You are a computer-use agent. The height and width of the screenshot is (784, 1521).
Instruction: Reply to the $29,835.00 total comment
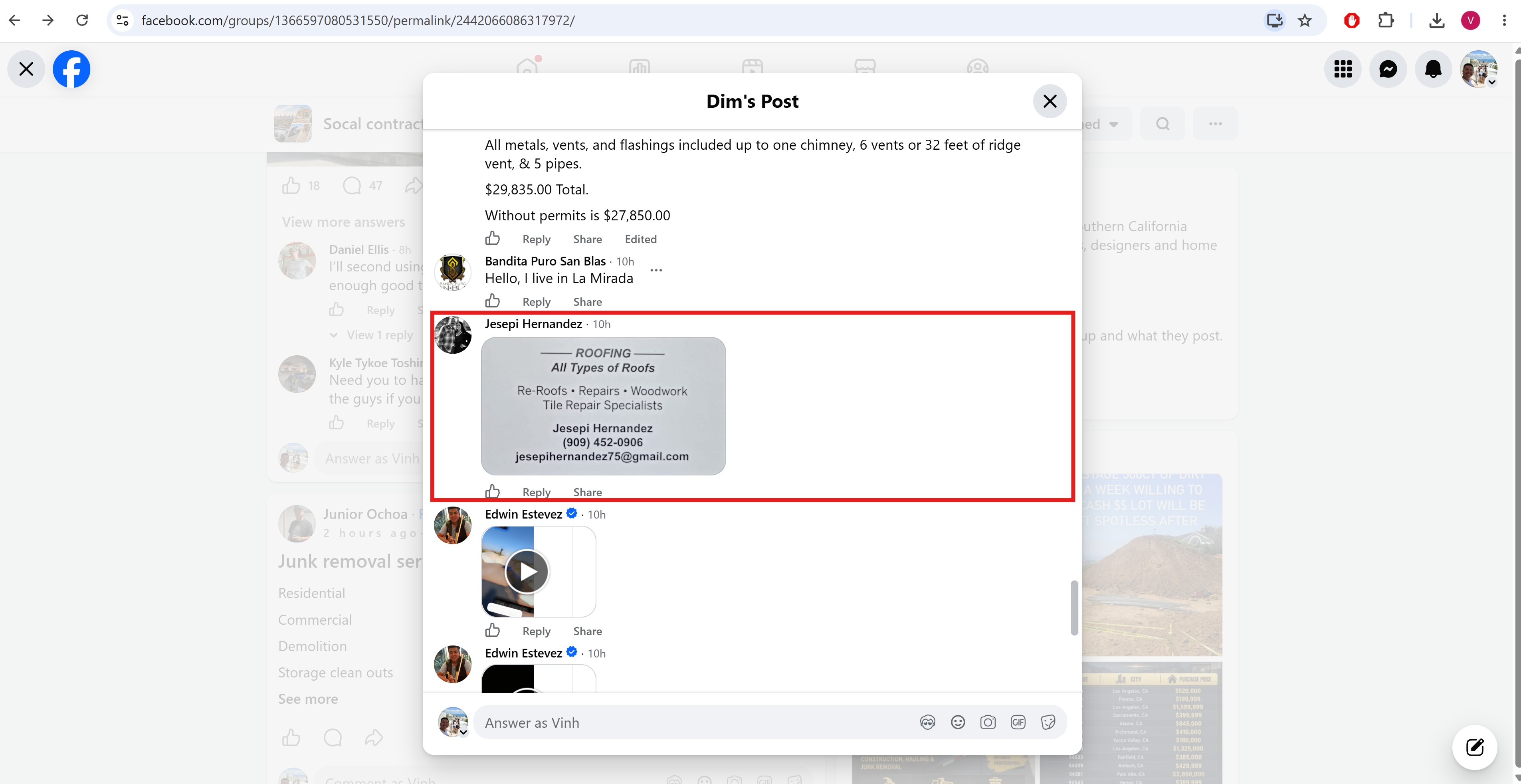tap(536, 239)
